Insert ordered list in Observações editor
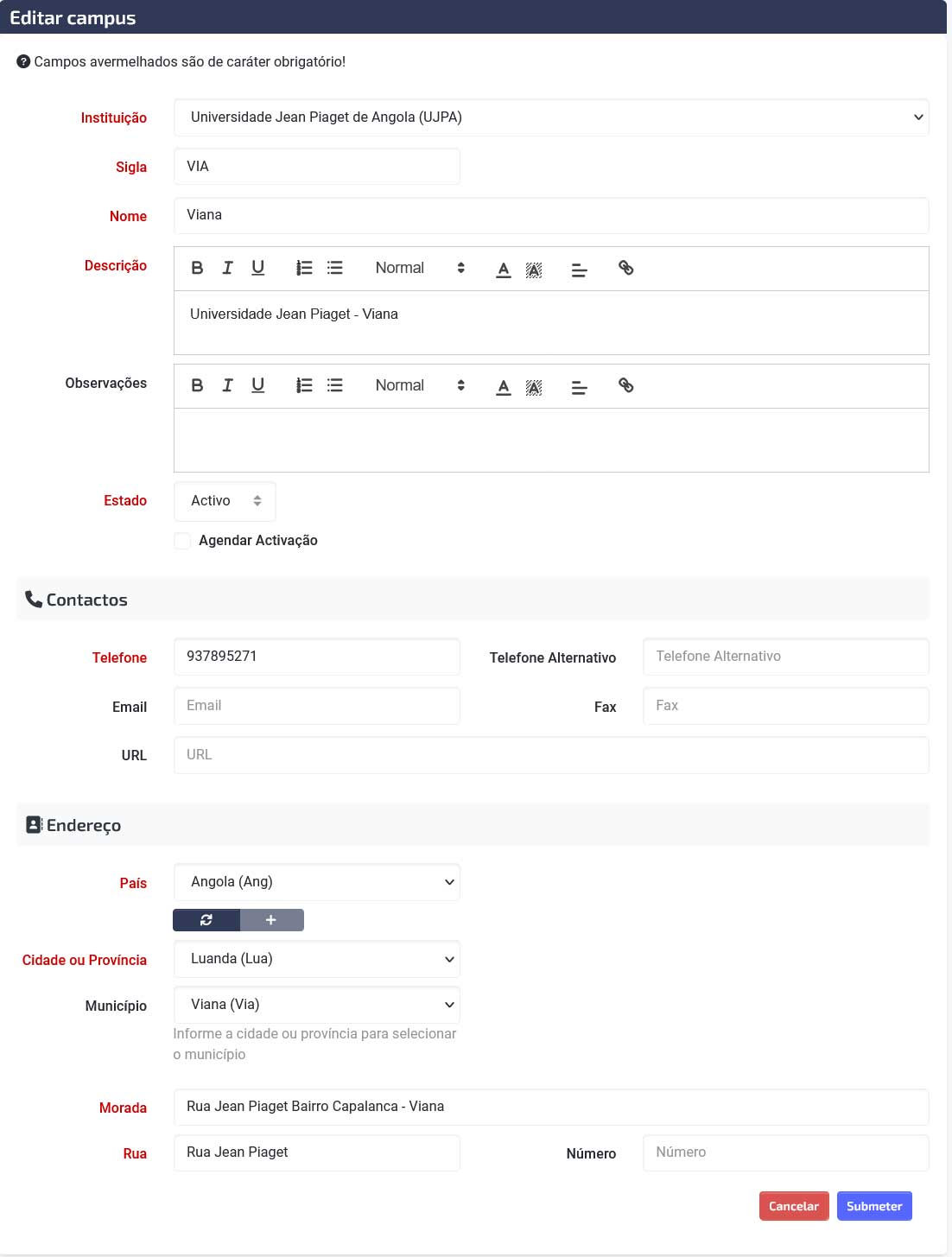 tap(304, 385)
